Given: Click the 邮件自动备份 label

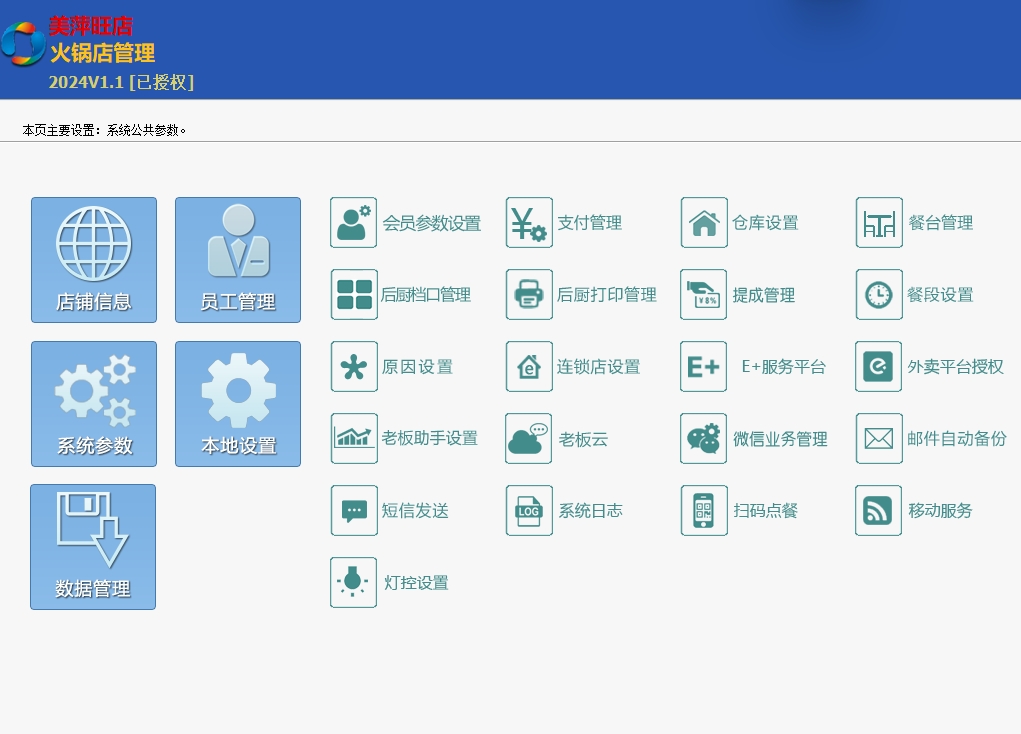Looking at the screenshot, I should (x=957, y=439).
